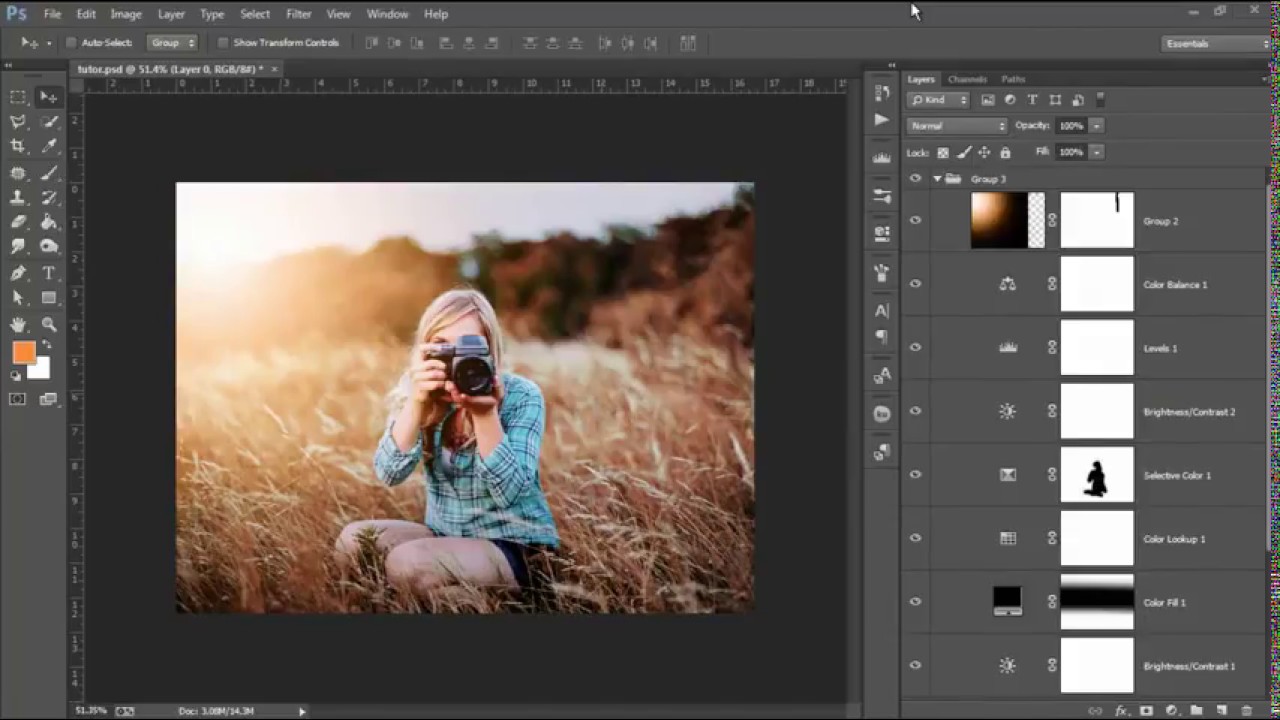This screenshot has height=720, width=1280.
Task: Select the Eraser tool
Action: point(18,222)
